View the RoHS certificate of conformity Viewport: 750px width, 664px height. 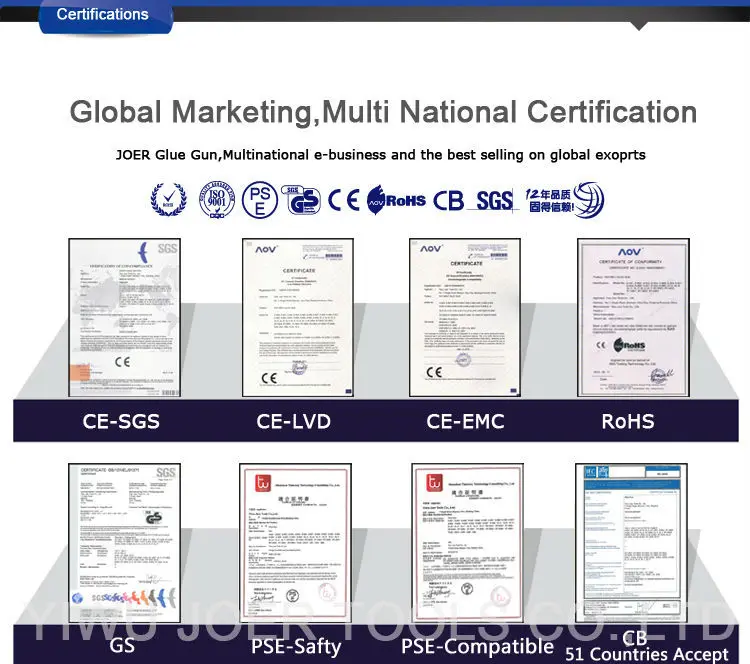[632, 318]
